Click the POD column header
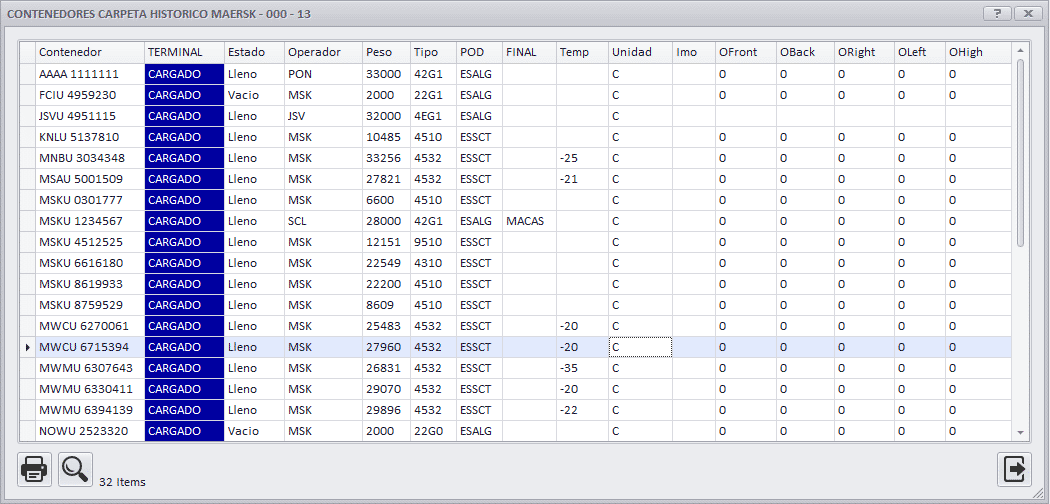The image size is (1050, 504). (x=479, y=52)
